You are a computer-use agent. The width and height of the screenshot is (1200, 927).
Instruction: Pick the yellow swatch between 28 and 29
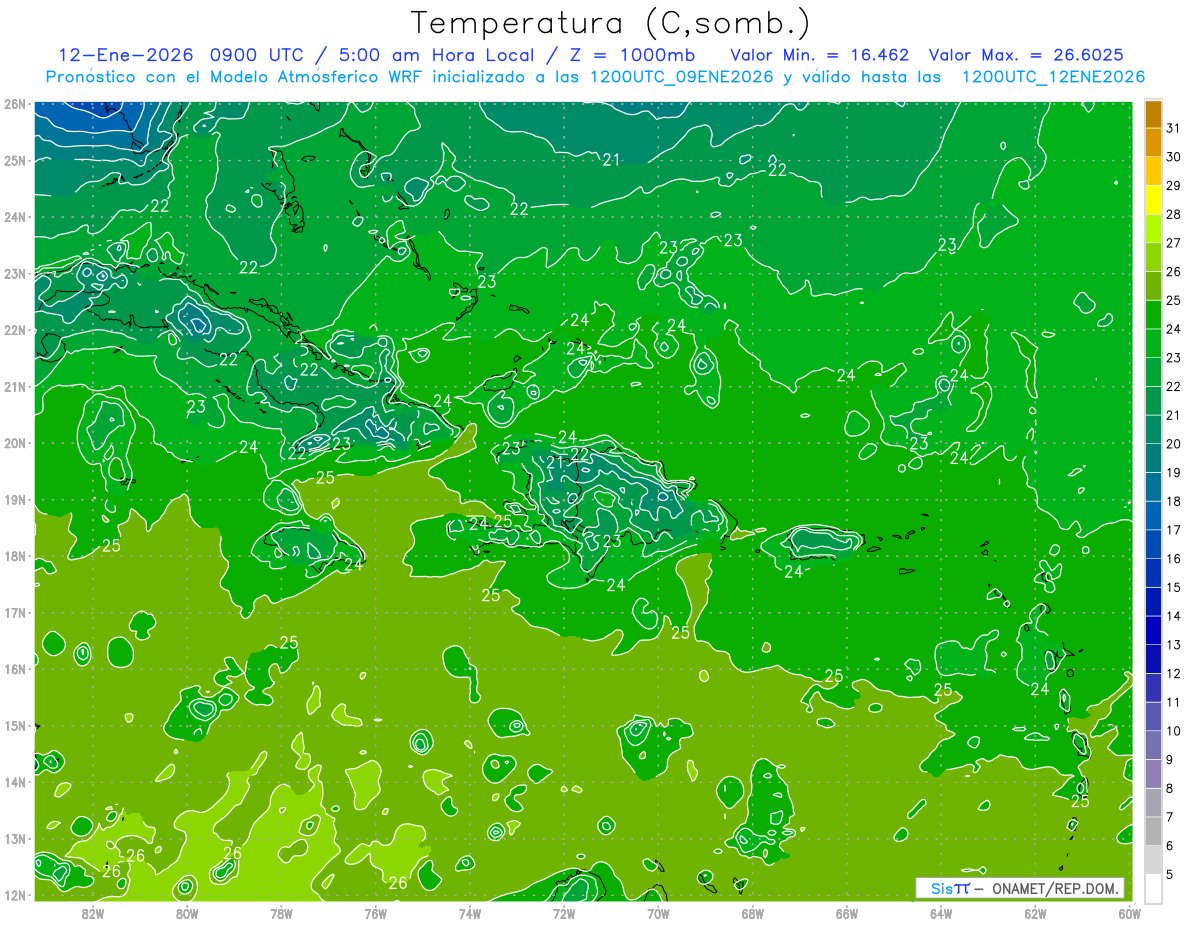pyautogui.click(x=1154, y=200)
